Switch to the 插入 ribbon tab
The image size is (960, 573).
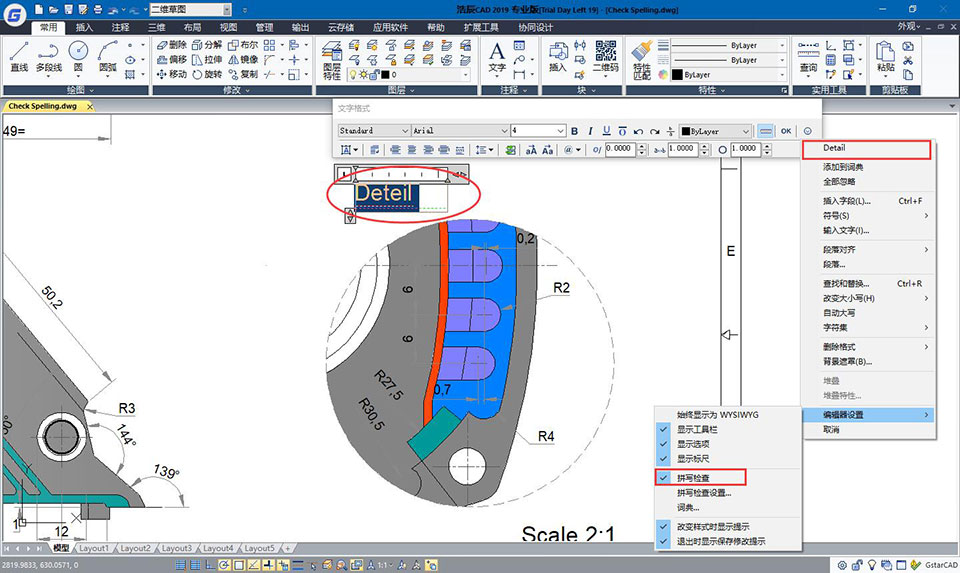coord(84,28)
